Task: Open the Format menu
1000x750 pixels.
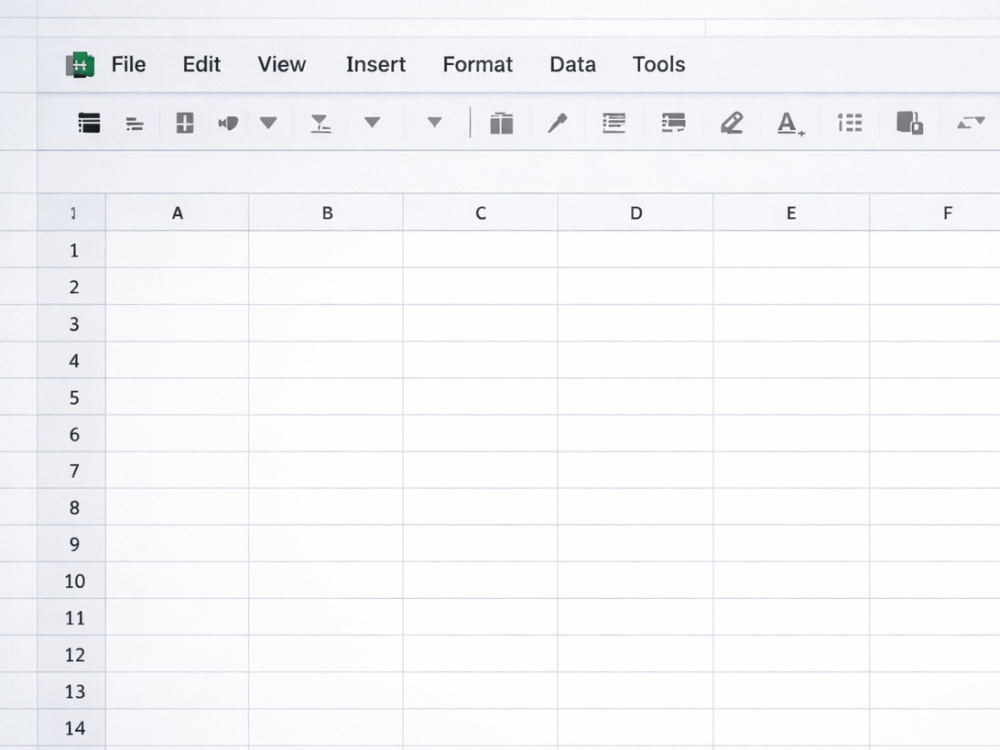Action: (x=478, y=64)
